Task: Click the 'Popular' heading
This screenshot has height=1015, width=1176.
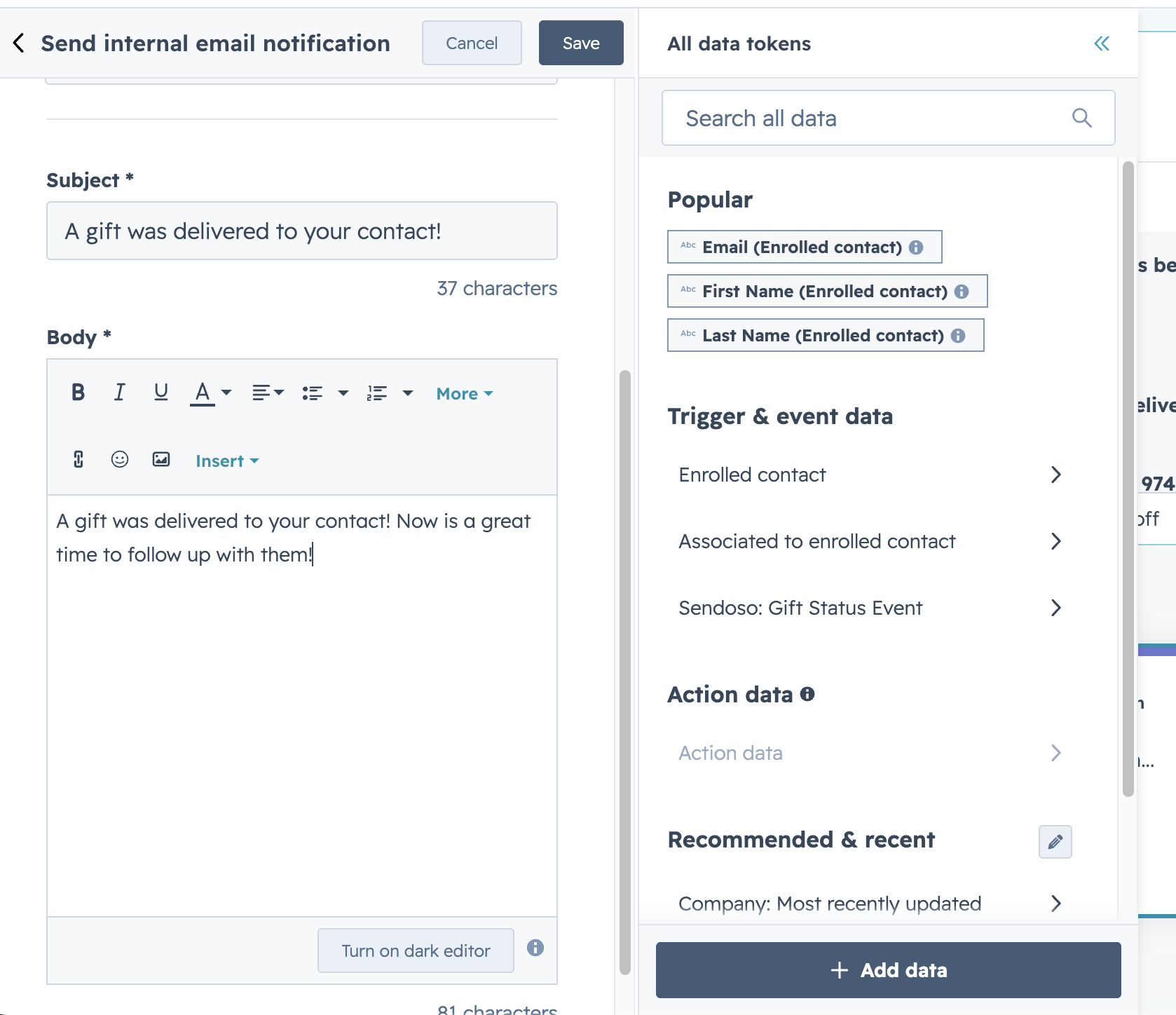Action: (710, 200)
